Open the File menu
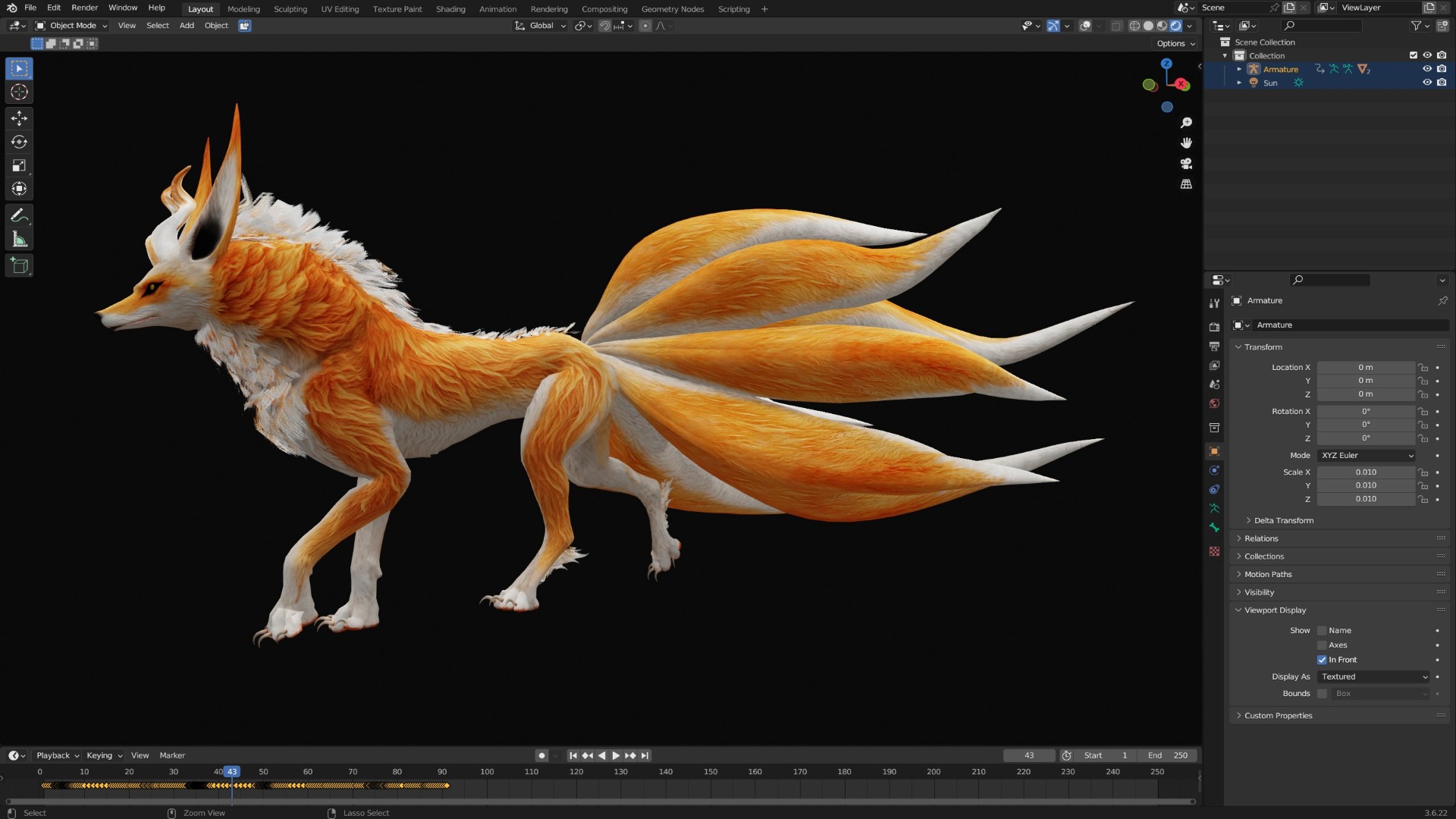 point(30,8)
